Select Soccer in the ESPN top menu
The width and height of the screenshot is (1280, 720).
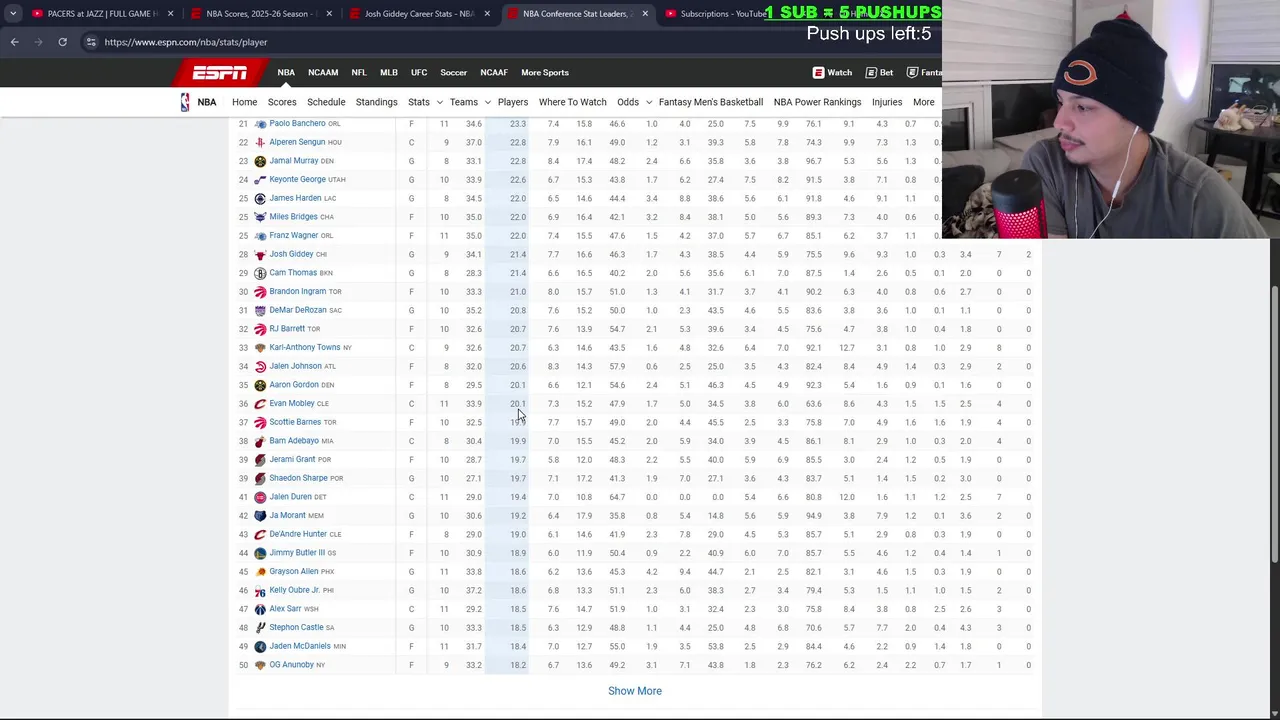coord(454,72)
